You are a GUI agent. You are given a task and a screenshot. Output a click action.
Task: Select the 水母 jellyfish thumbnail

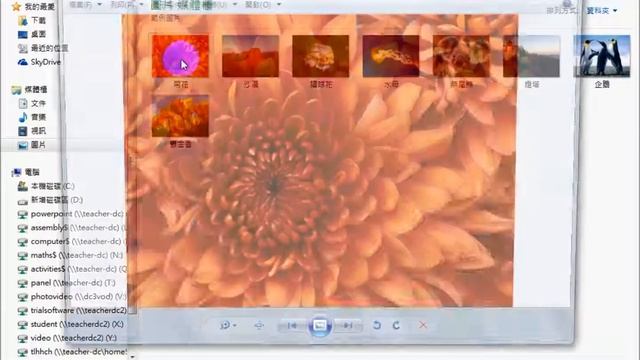(391, 56)
